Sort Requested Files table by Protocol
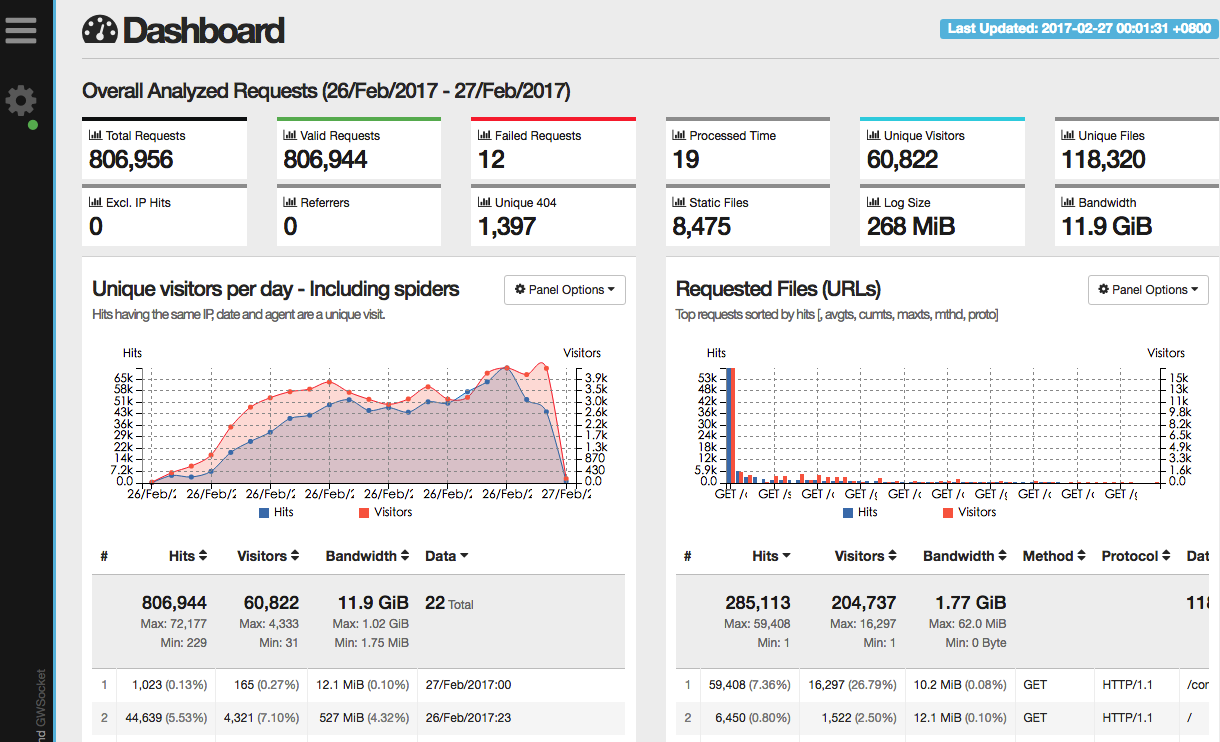Image resolution: width=1220 pixels, height=742 pixels. click(x=1136, y=556)
